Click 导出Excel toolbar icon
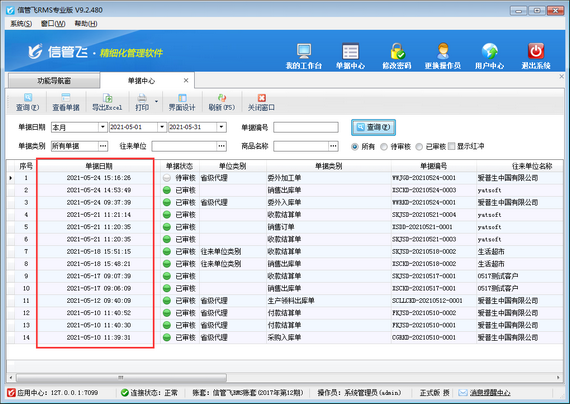 click(108, 98)
